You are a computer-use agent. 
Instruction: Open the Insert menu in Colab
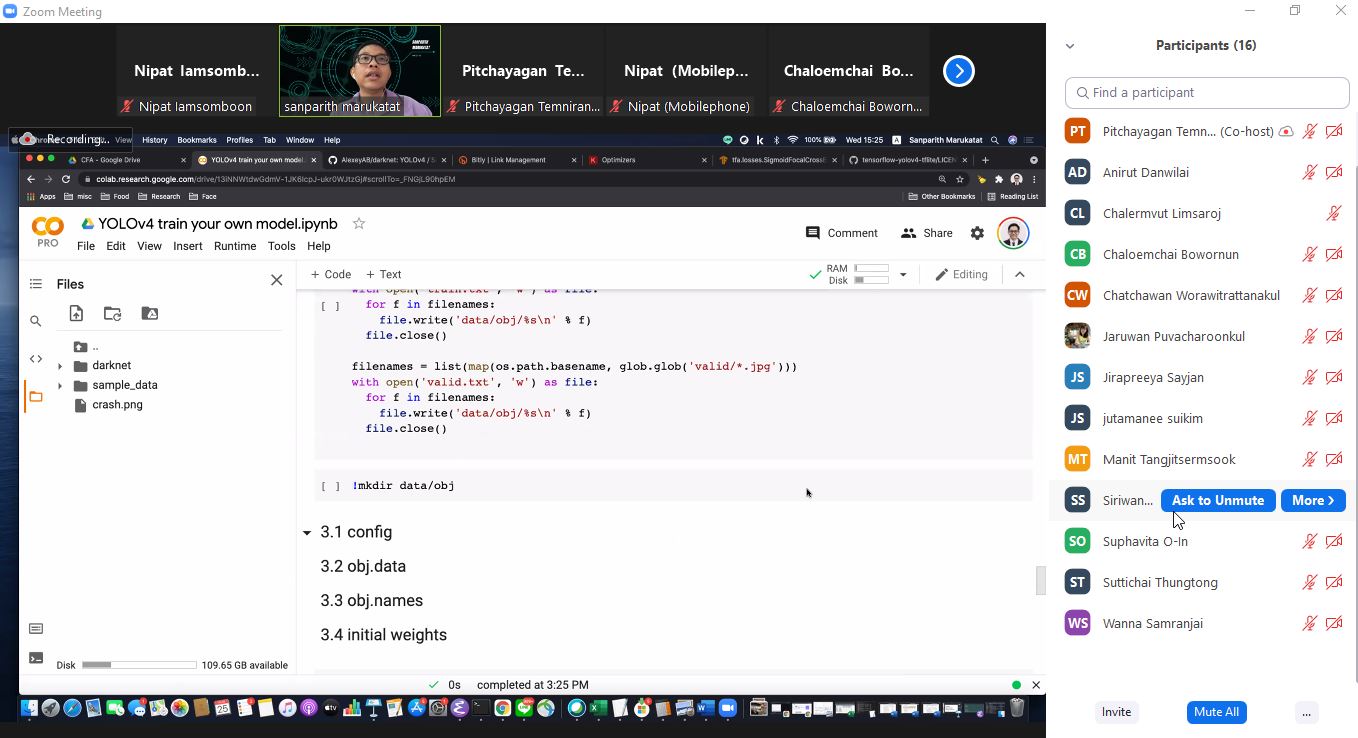coord(188,246)
